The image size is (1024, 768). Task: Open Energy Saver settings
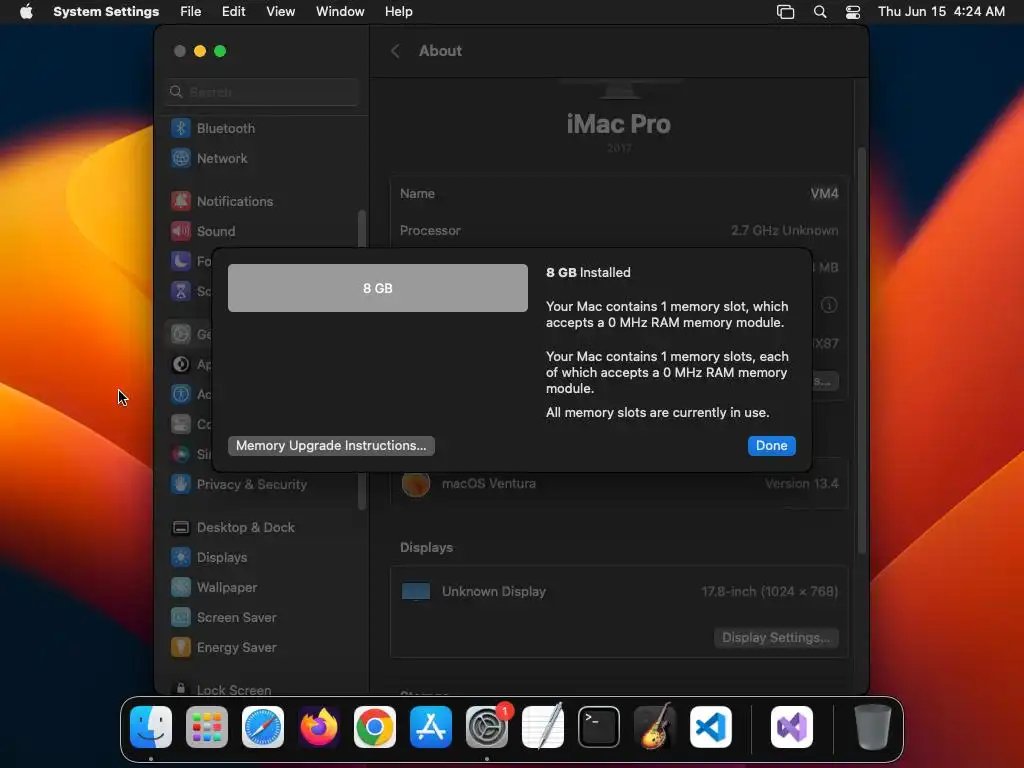tap(236, 648)
